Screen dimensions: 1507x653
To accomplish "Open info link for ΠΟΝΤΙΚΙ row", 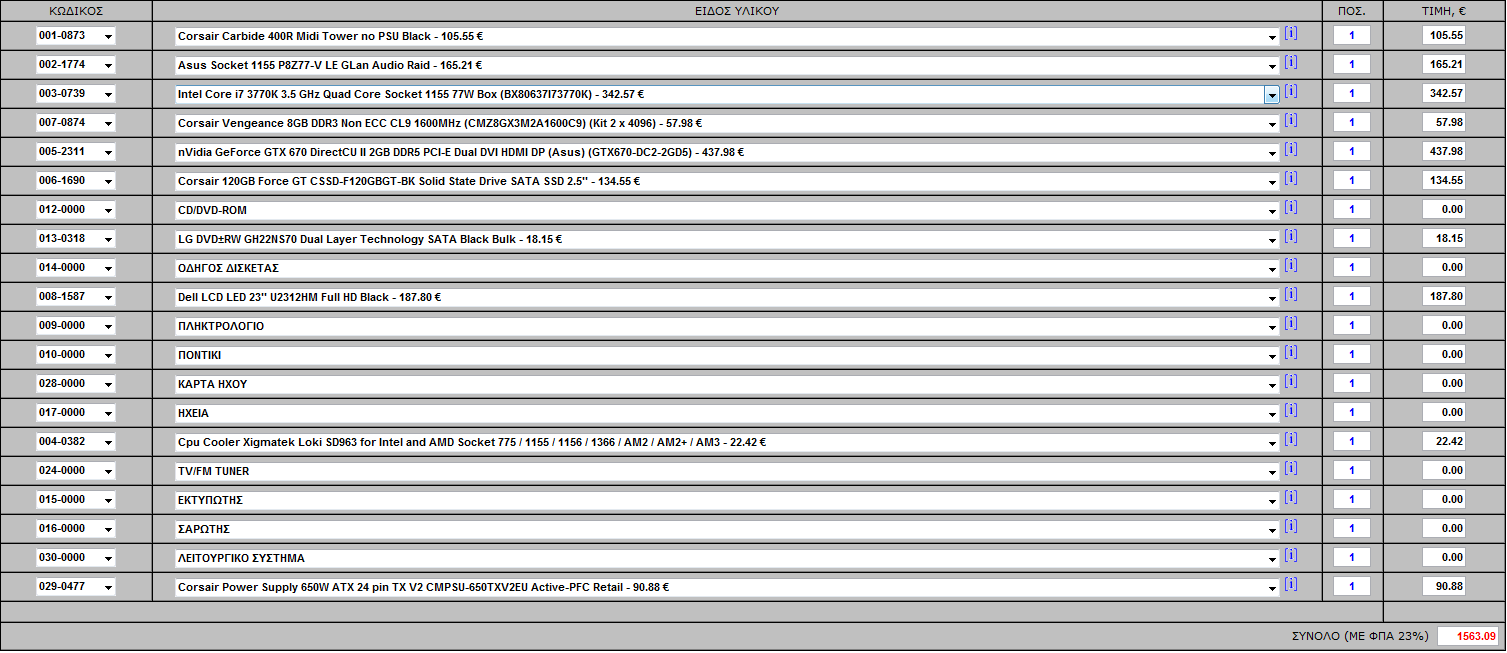I will coord(1291,353).
